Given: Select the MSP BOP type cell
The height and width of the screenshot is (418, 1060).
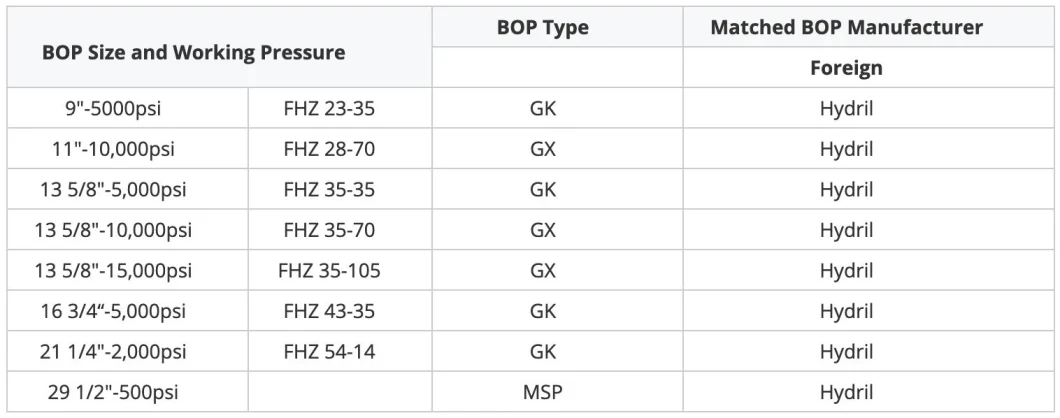Looking at the screenshot, I should 542,392.
